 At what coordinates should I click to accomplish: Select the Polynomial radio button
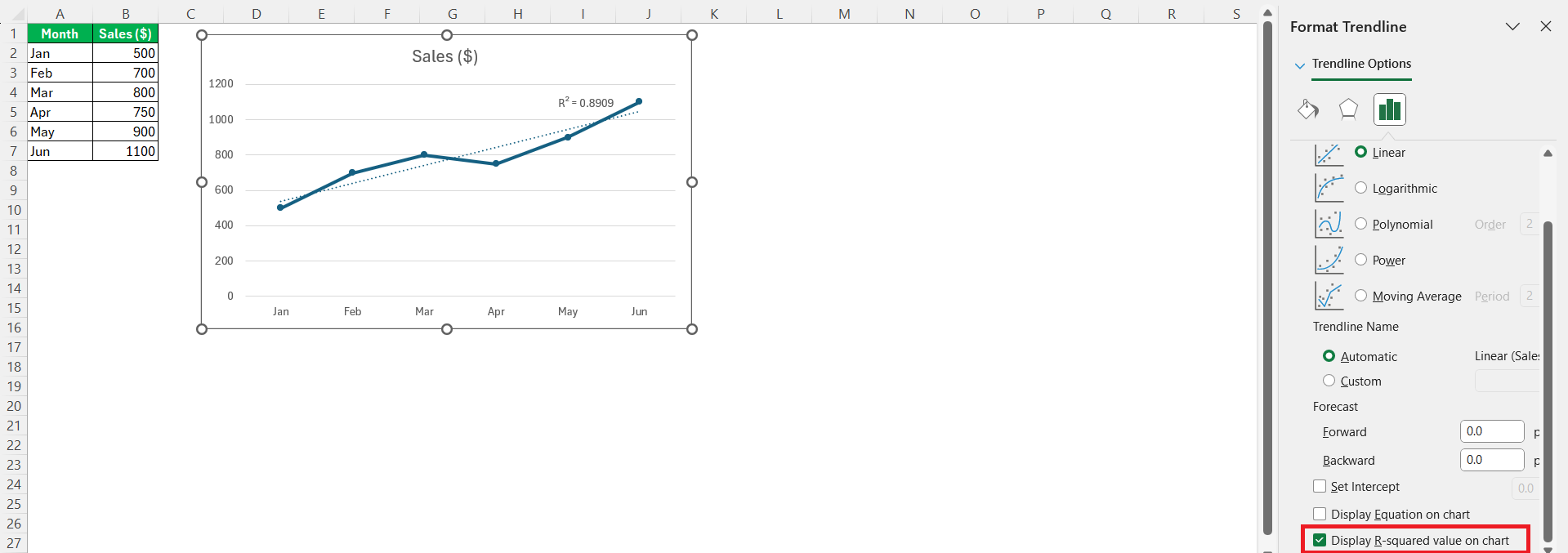coord(1361,224)
